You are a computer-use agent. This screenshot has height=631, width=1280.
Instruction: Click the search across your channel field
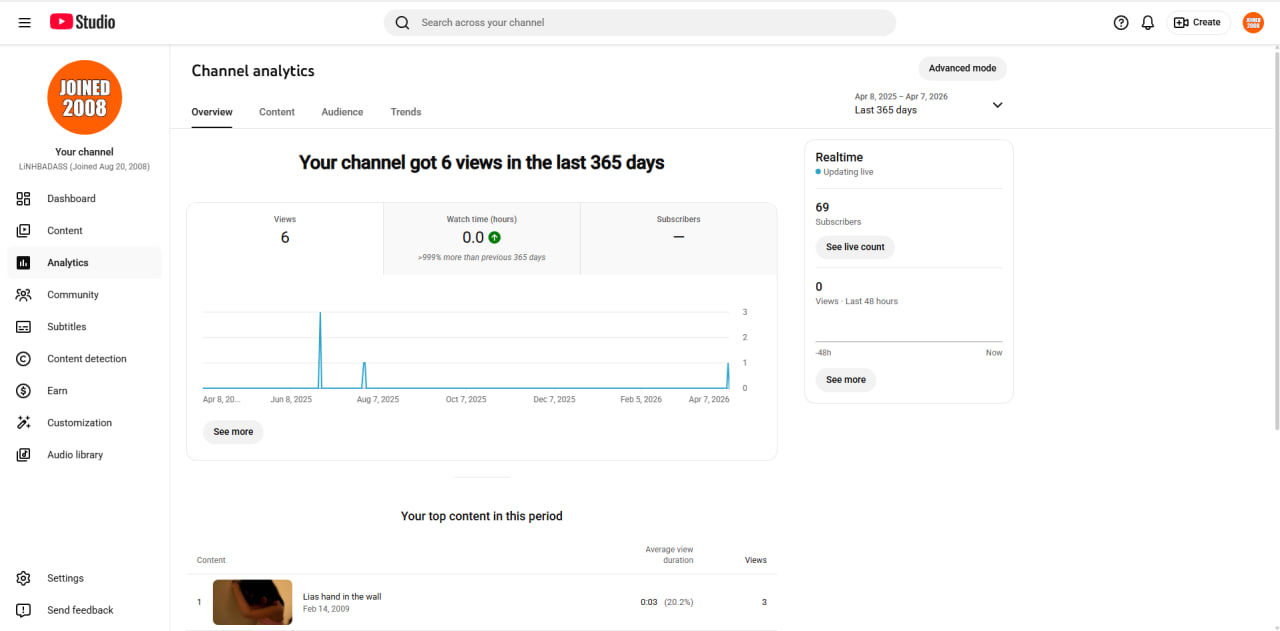[640, 22]
